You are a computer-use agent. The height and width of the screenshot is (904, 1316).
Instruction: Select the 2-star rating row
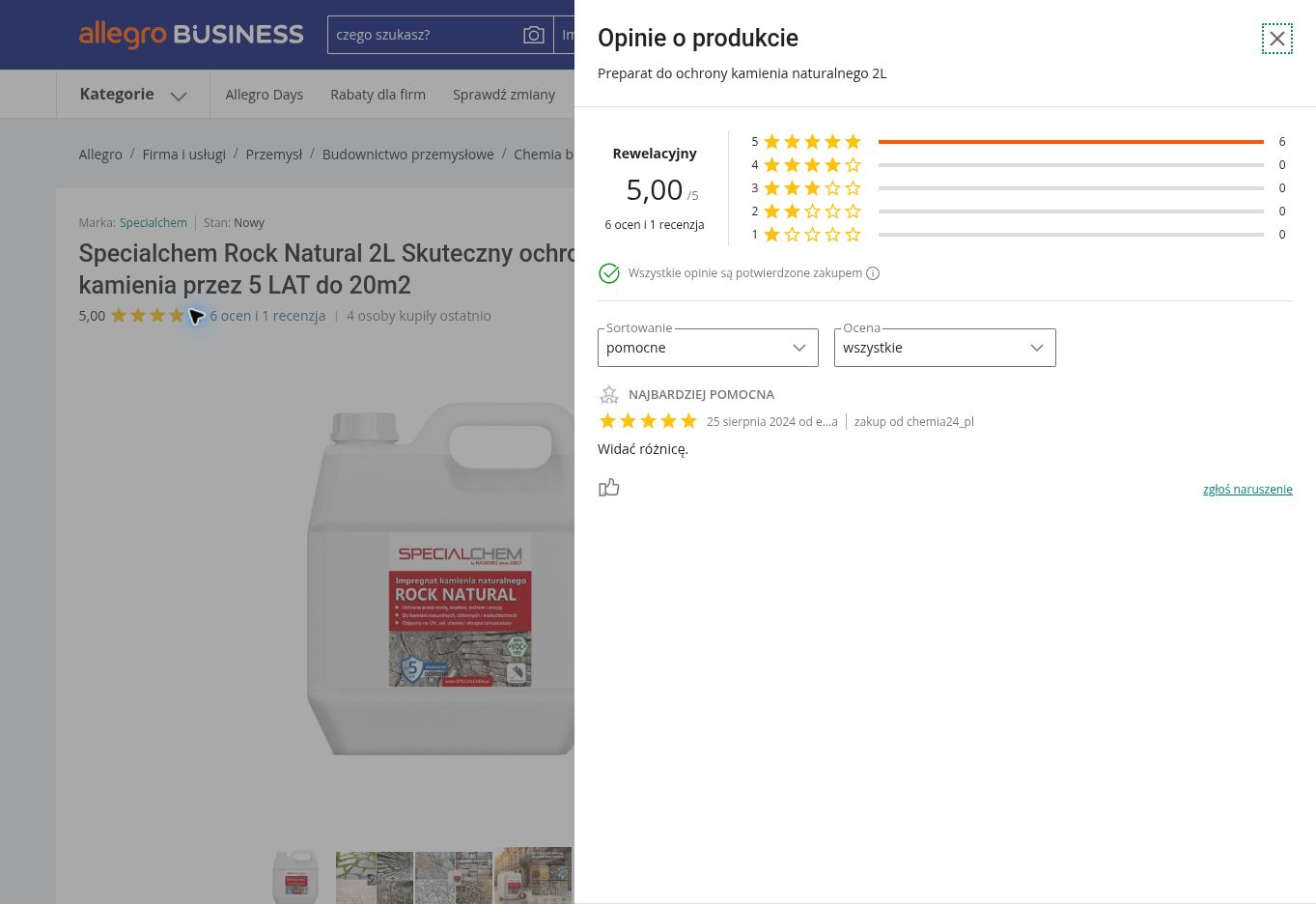(1019, 212)
